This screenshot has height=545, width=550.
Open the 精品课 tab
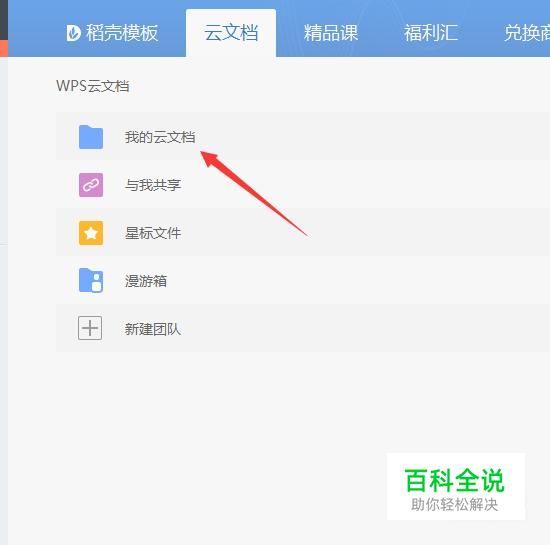(x=330, y=33)
